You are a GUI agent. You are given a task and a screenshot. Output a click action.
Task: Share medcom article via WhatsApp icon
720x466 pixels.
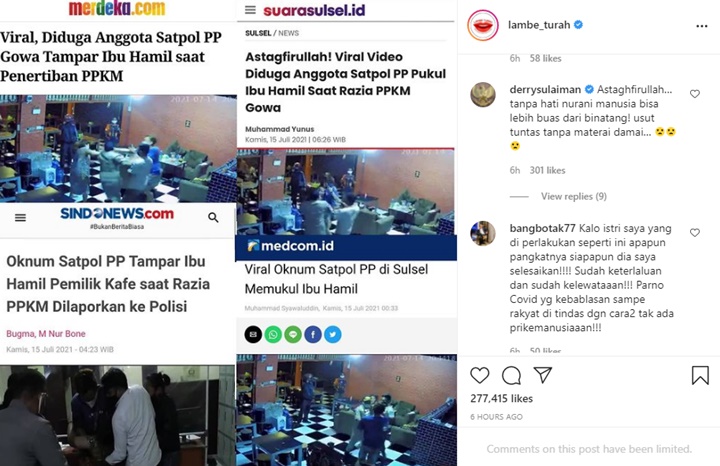tap(273, 335)
